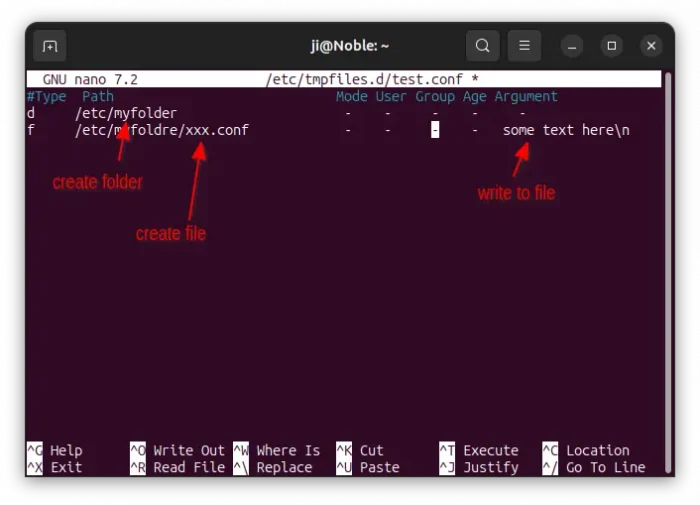Click the Go To Line shortcut
Viewport: 700px width, 505px height.
tap(605, 467)
